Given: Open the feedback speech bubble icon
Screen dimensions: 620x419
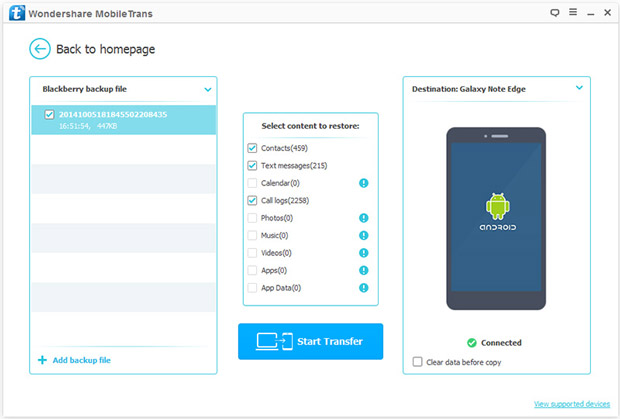Looking at the screenshot, I should [555, 13].
